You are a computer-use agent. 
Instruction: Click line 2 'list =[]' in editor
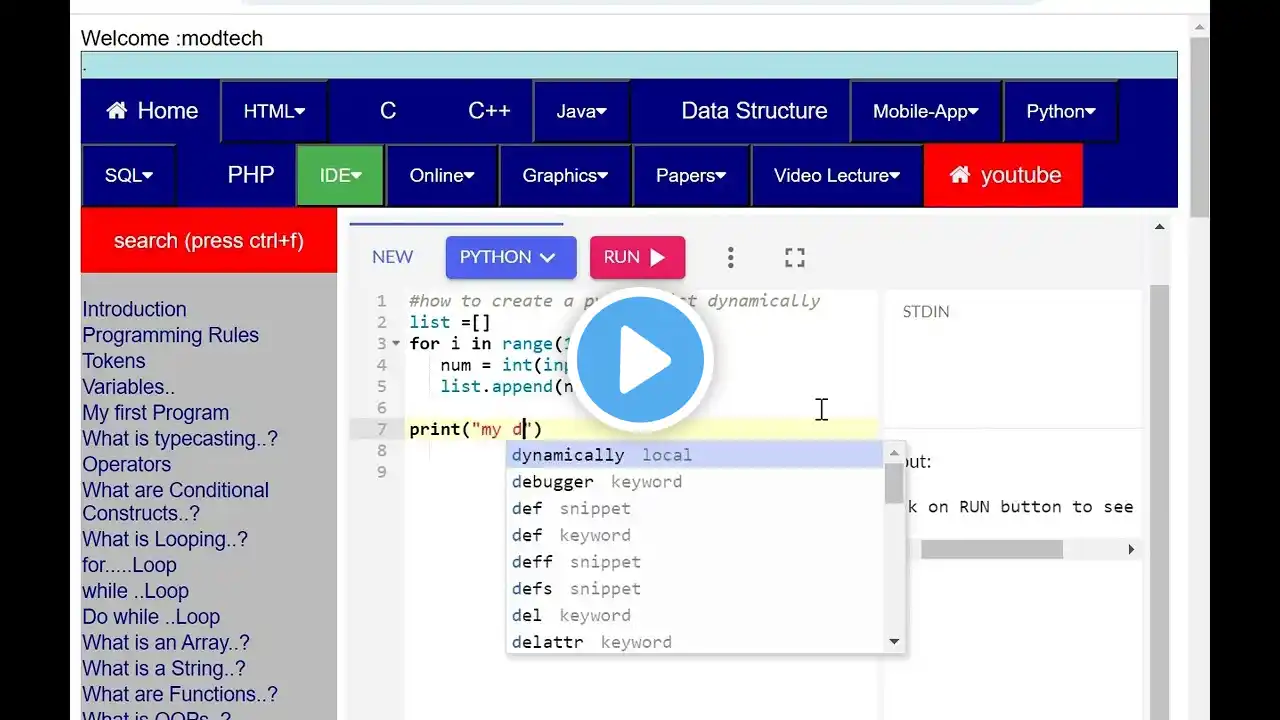(450, 322)
